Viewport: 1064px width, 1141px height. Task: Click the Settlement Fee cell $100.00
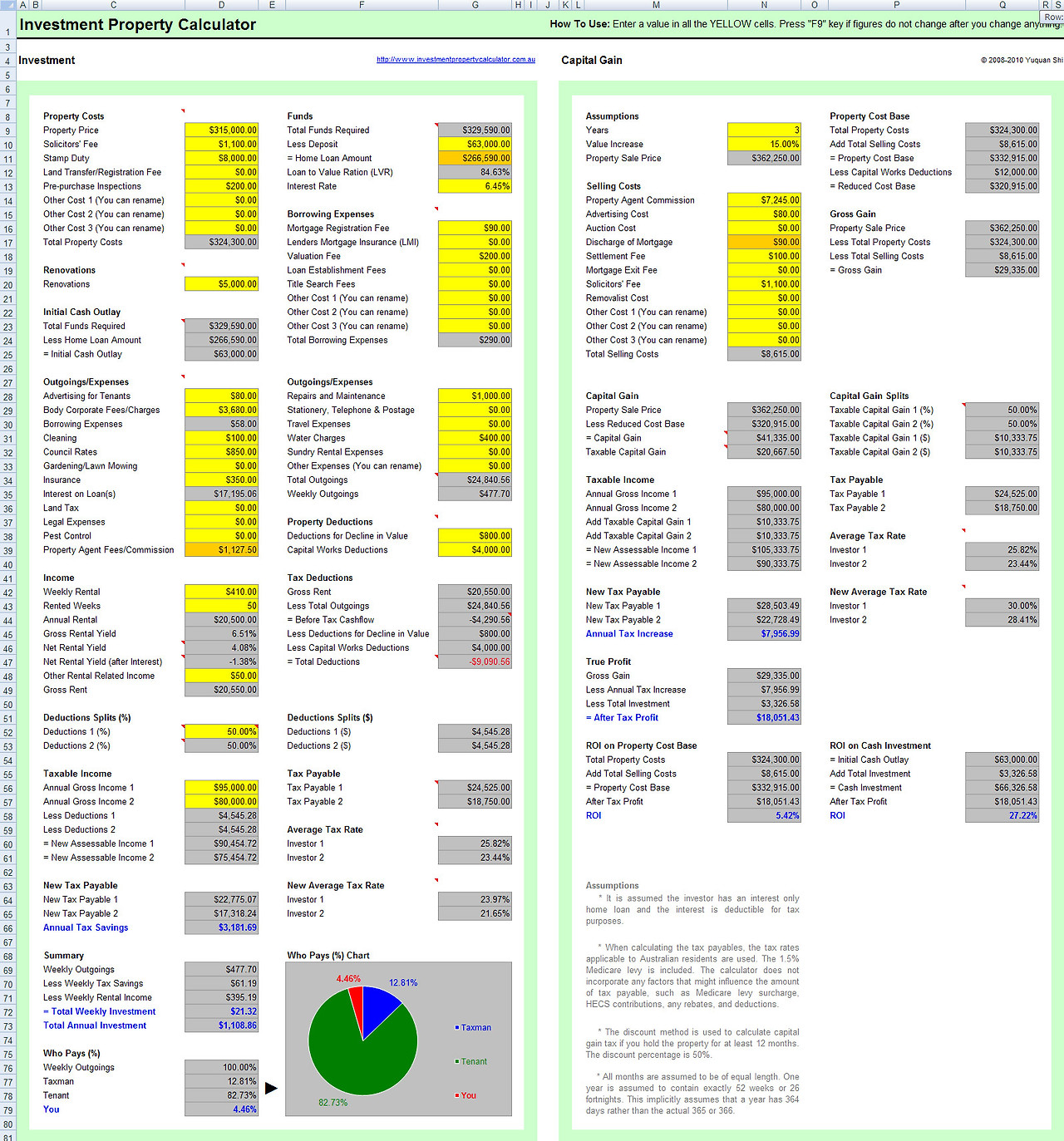point(764,256)
